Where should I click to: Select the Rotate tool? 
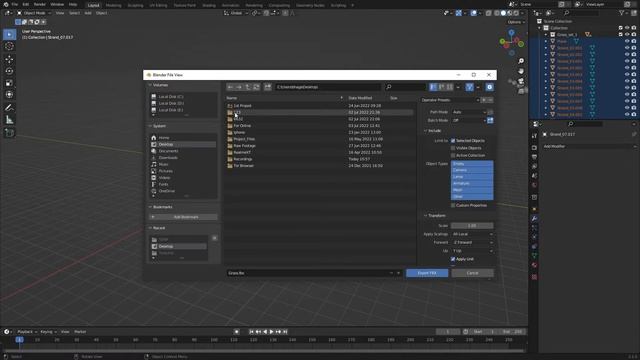coord(9,71)
